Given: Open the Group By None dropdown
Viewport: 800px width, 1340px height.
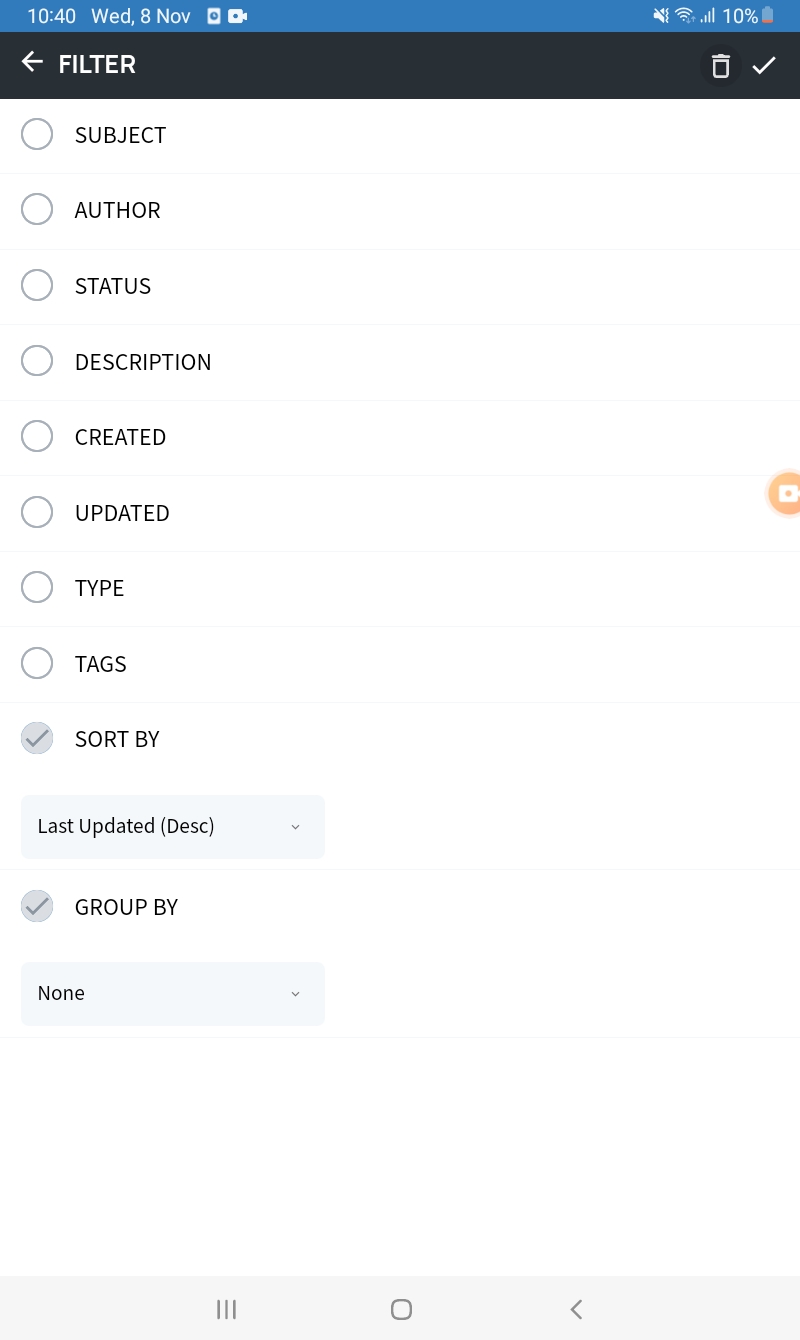Looking at the screenshot, I should pos(172,994).
